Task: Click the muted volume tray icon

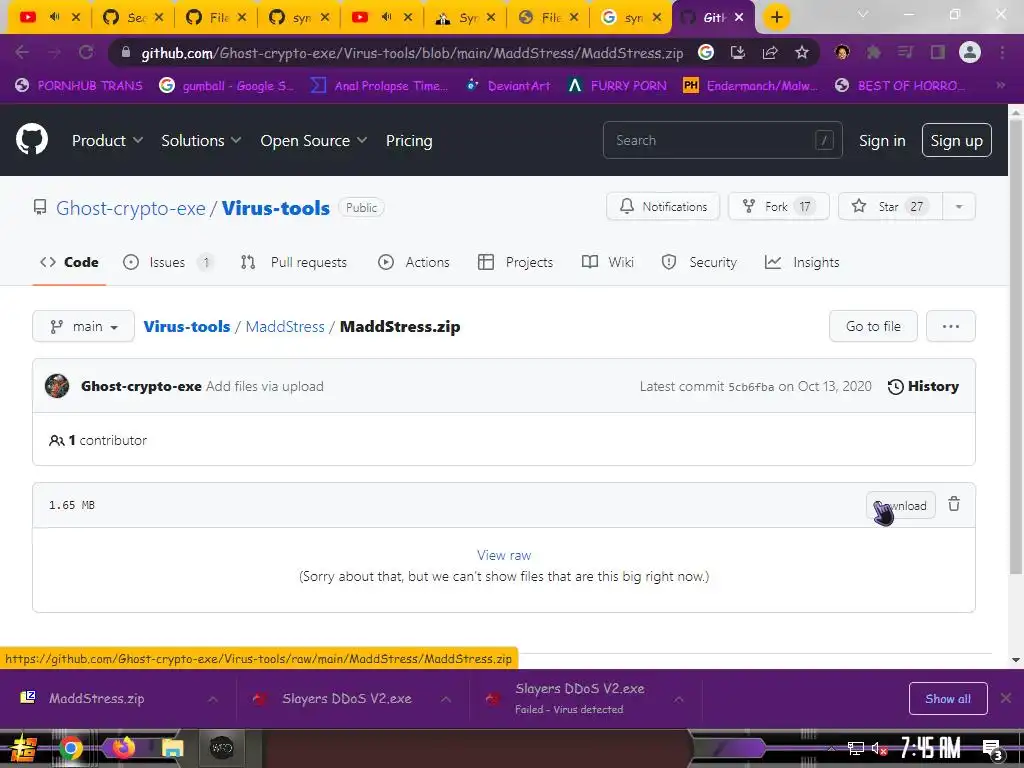Action: point(879,748)
